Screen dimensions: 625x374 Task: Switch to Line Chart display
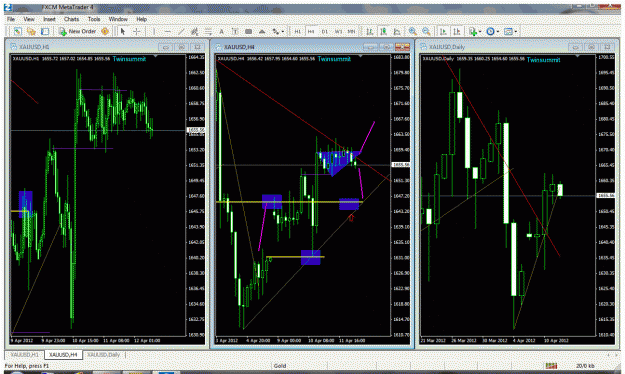pos(397,31)
